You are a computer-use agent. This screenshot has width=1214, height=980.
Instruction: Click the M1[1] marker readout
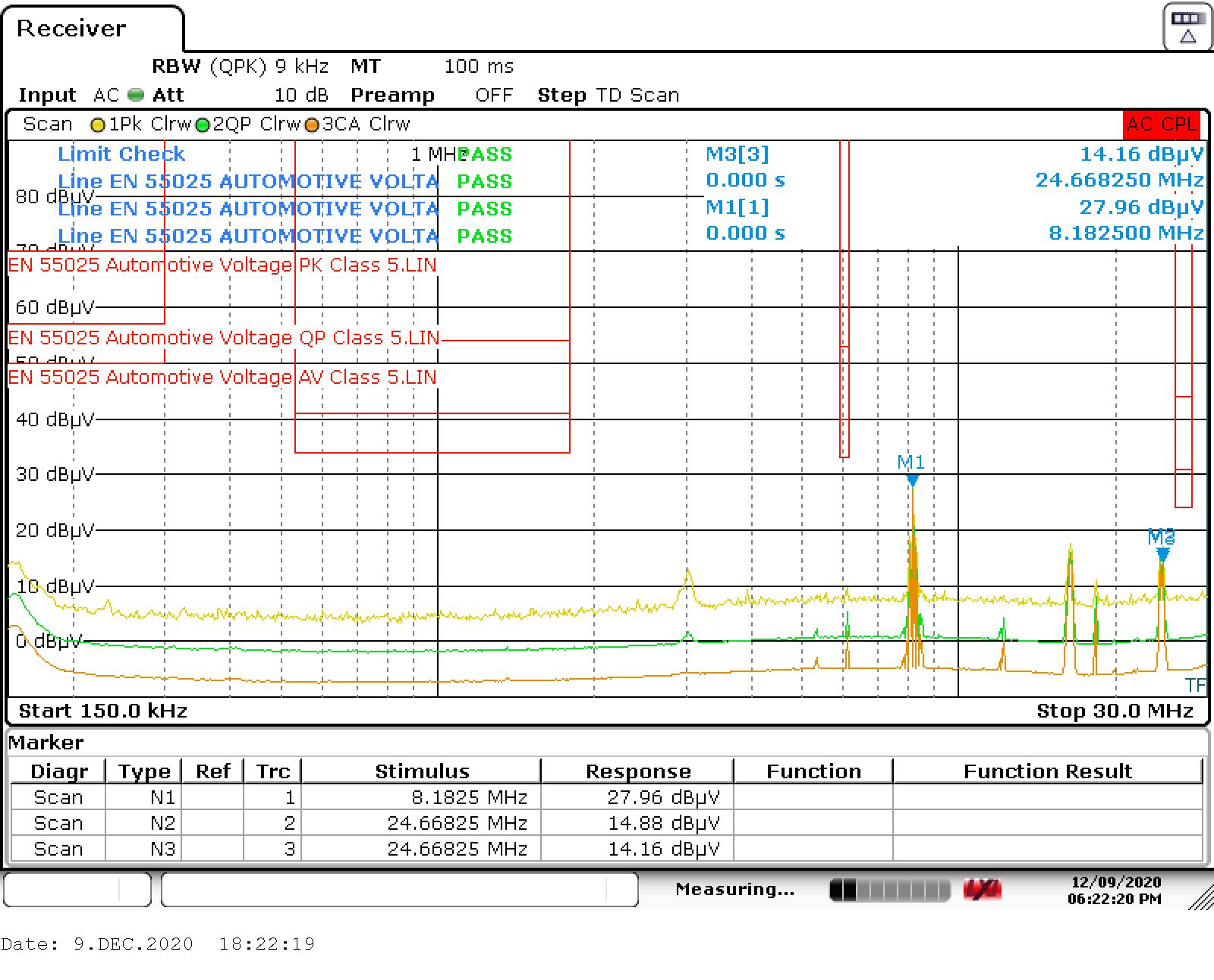[x=738, y=207]
